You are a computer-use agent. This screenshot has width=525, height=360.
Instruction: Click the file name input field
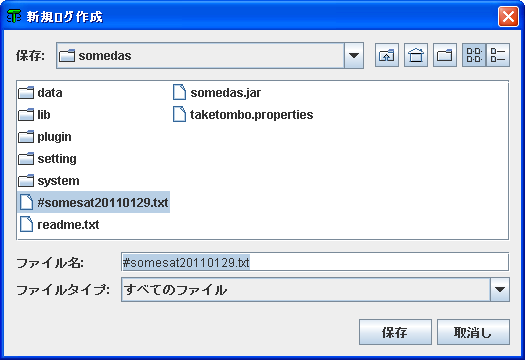point(315,262)
